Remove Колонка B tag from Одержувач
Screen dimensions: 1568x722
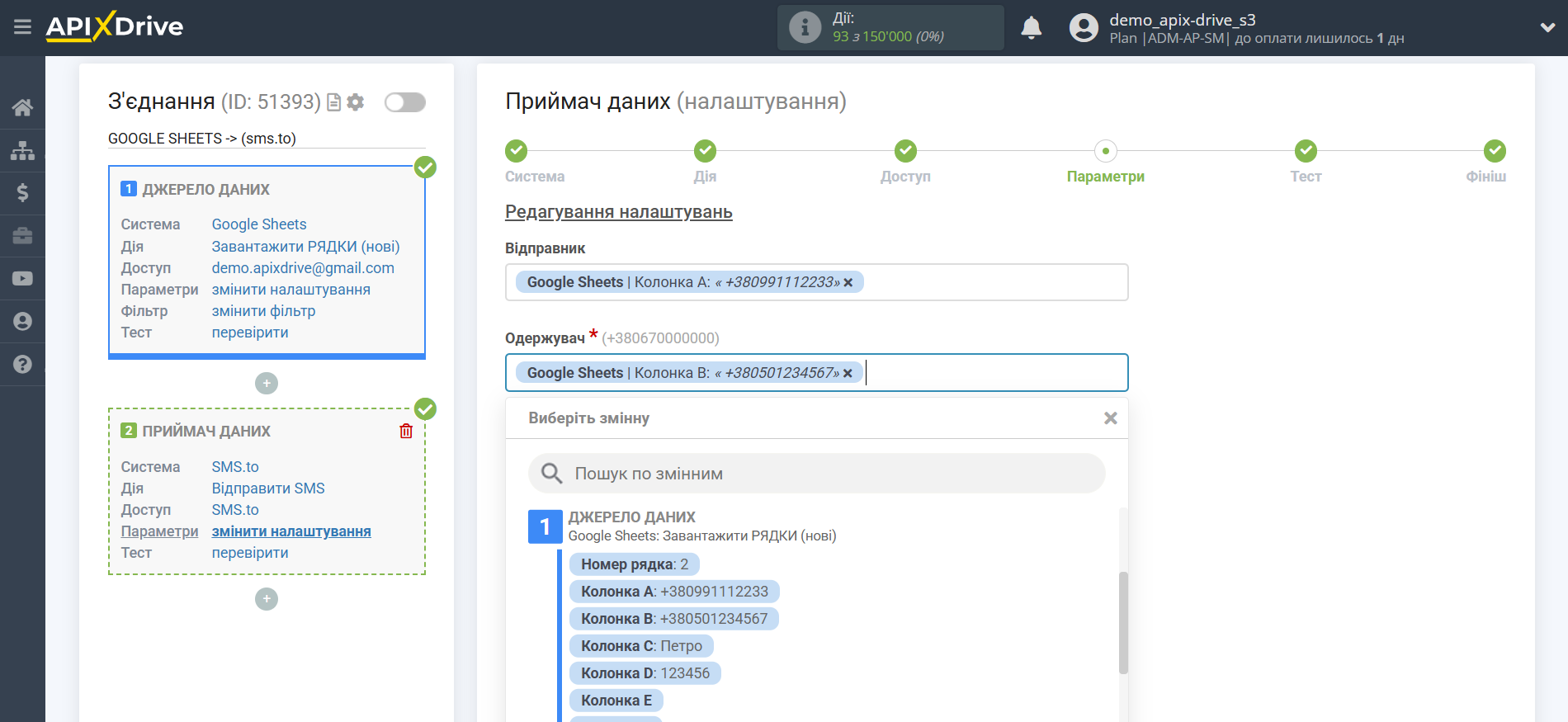pos(848,373)
